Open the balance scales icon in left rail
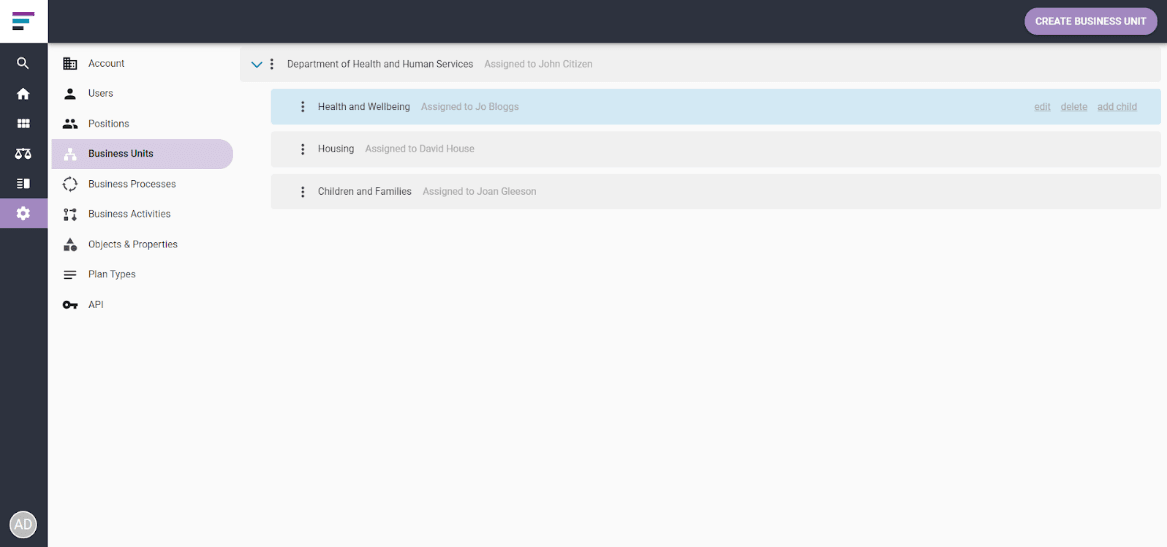Screen dimensions: 1167x547 click(x=23, y=153)
